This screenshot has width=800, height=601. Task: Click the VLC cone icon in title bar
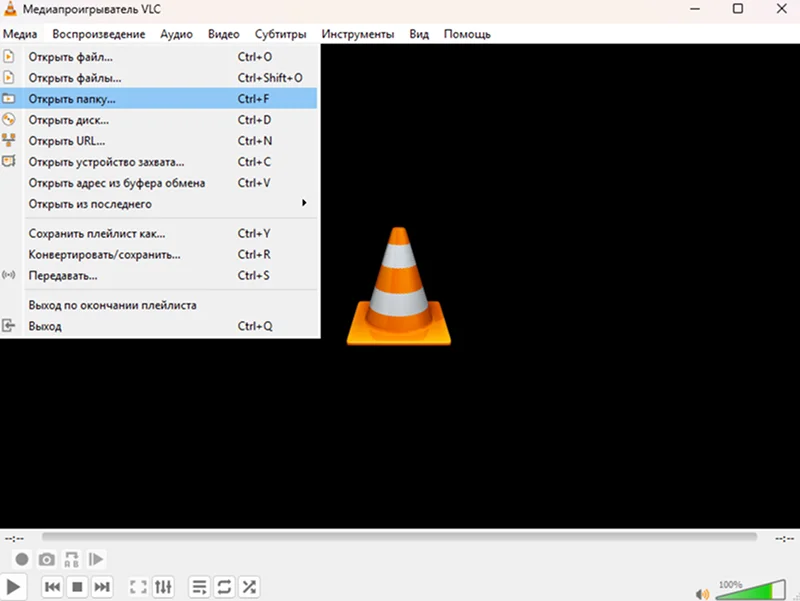(10, 9)
